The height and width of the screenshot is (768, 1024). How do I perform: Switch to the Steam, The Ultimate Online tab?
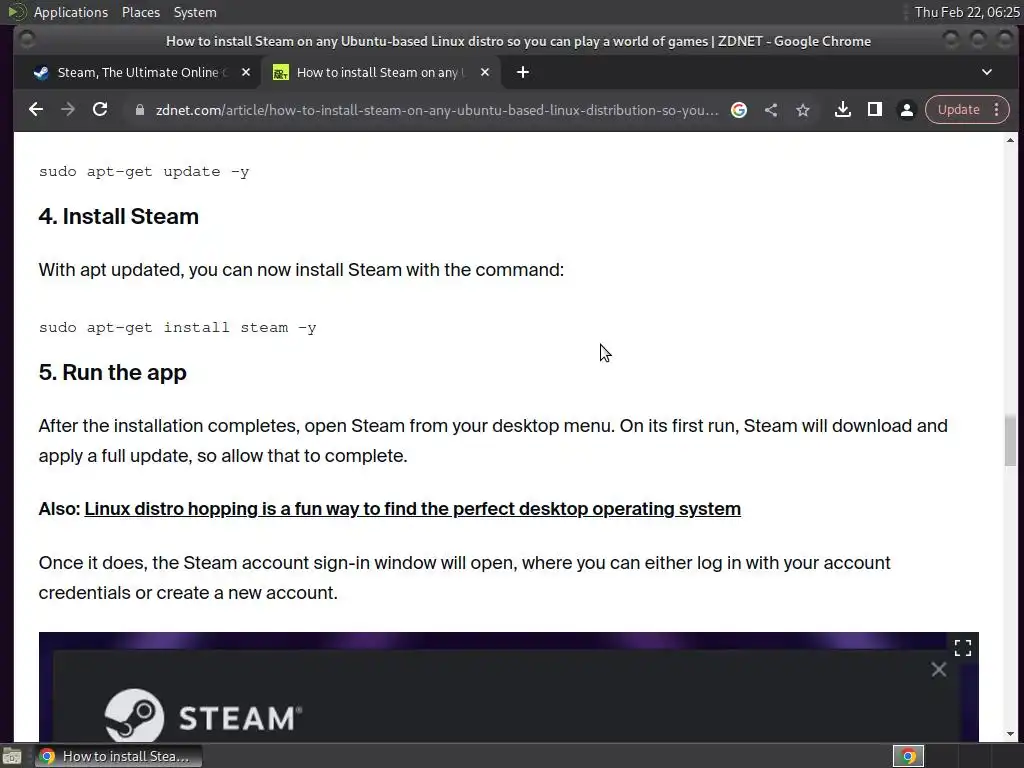(x=137, y=72)
